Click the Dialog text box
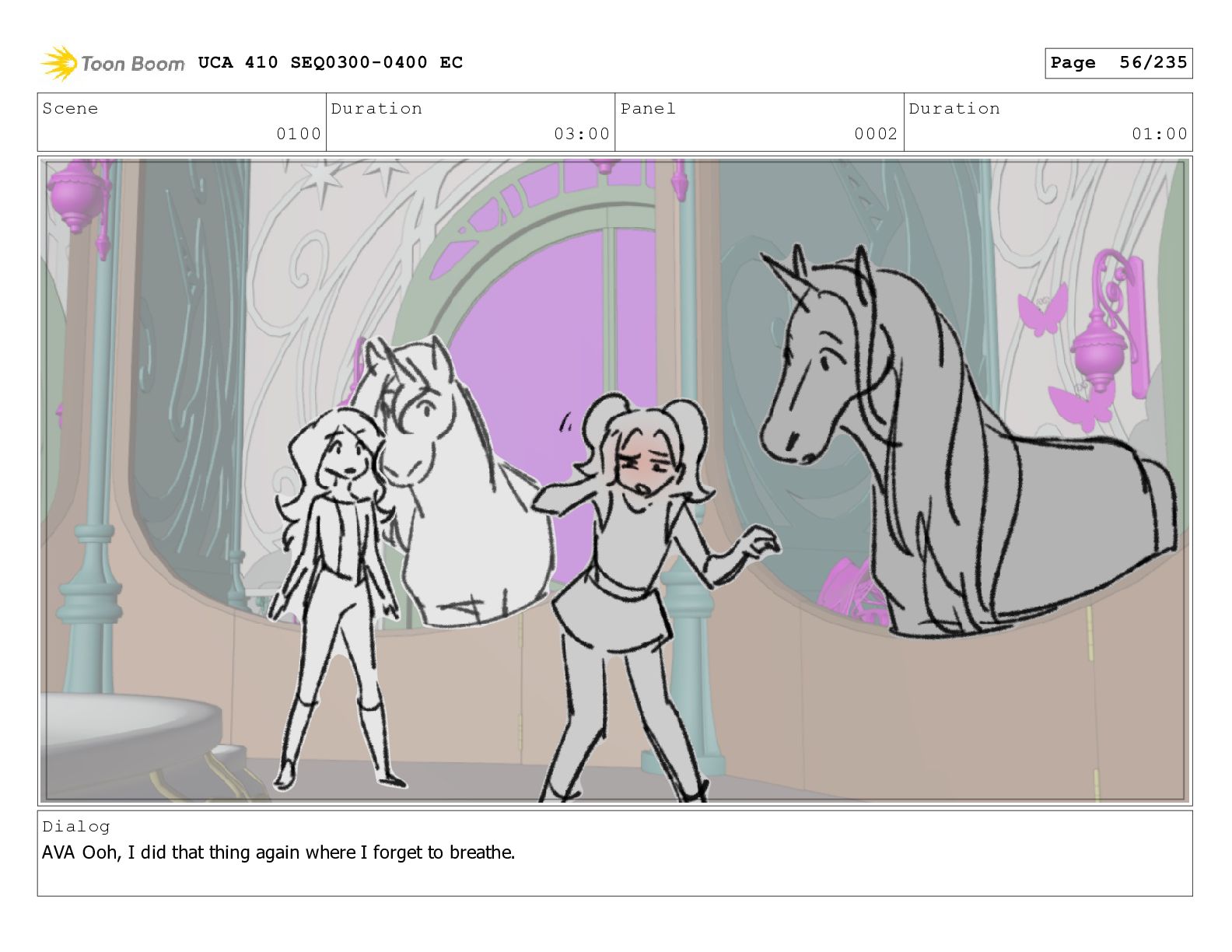The width and height of the screenshot is (1232, 952). [615, 853]
